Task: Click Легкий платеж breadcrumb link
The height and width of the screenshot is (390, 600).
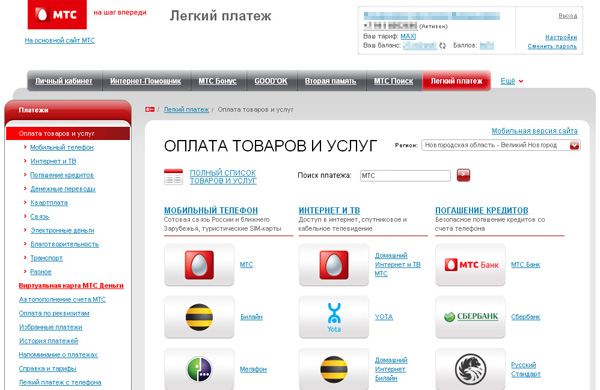Action: coord(186,109)
